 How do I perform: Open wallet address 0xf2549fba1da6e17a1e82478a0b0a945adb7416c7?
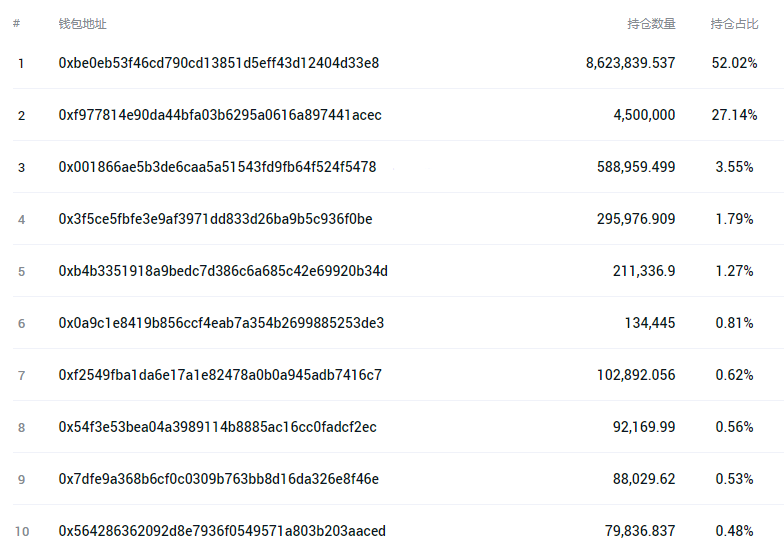pyautogui.click(x=220, y=375)
